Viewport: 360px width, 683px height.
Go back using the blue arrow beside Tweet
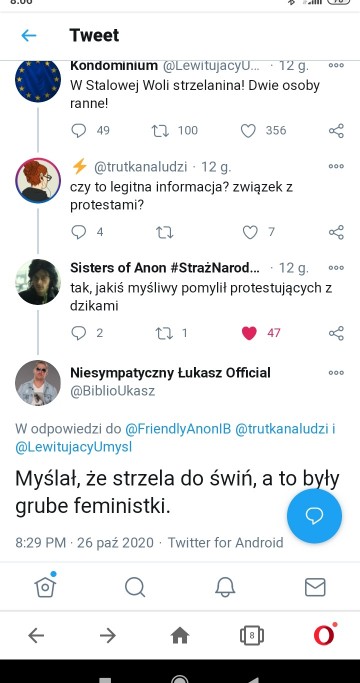click(x=29, y=35)
